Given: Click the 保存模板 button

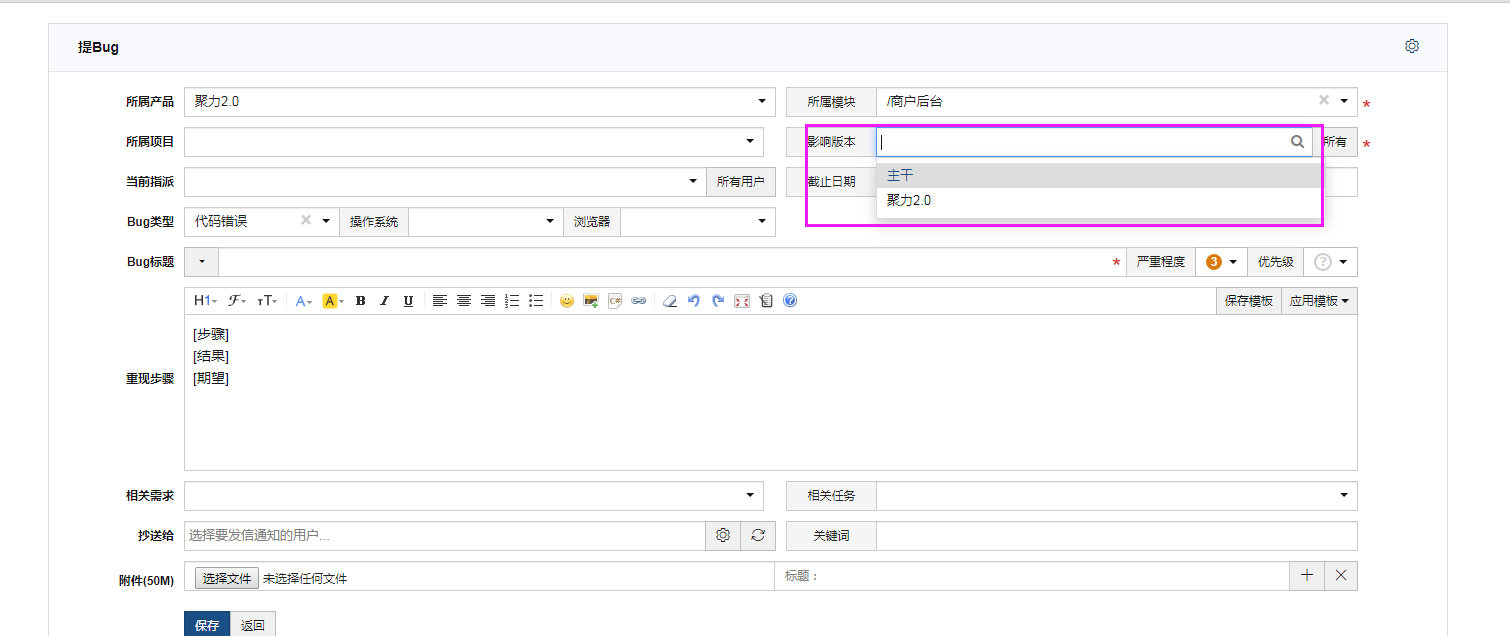Looking at the screenshot, I should click(1249, 301).
